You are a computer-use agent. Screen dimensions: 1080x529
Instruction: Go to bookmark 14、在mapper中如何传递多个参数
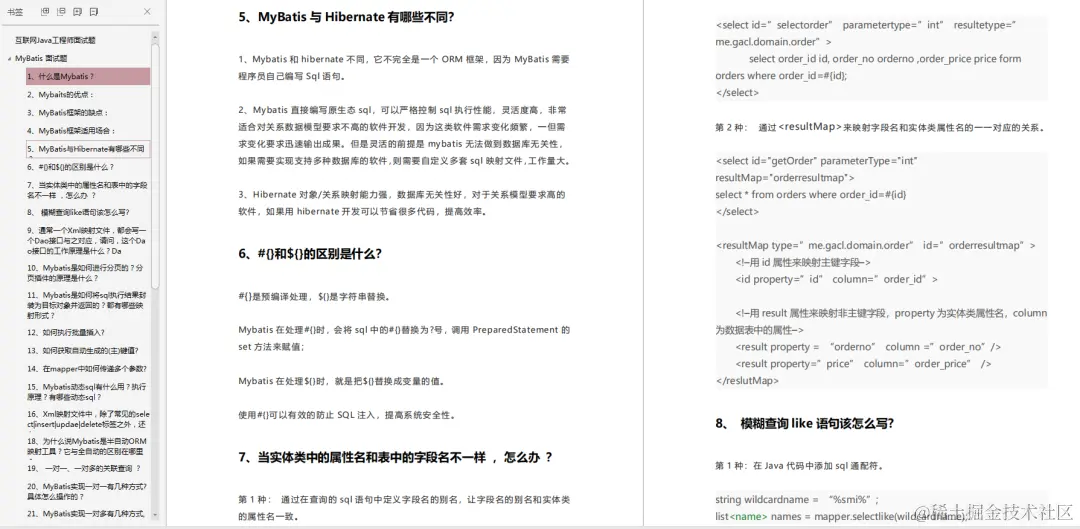(x=86, y=369)
